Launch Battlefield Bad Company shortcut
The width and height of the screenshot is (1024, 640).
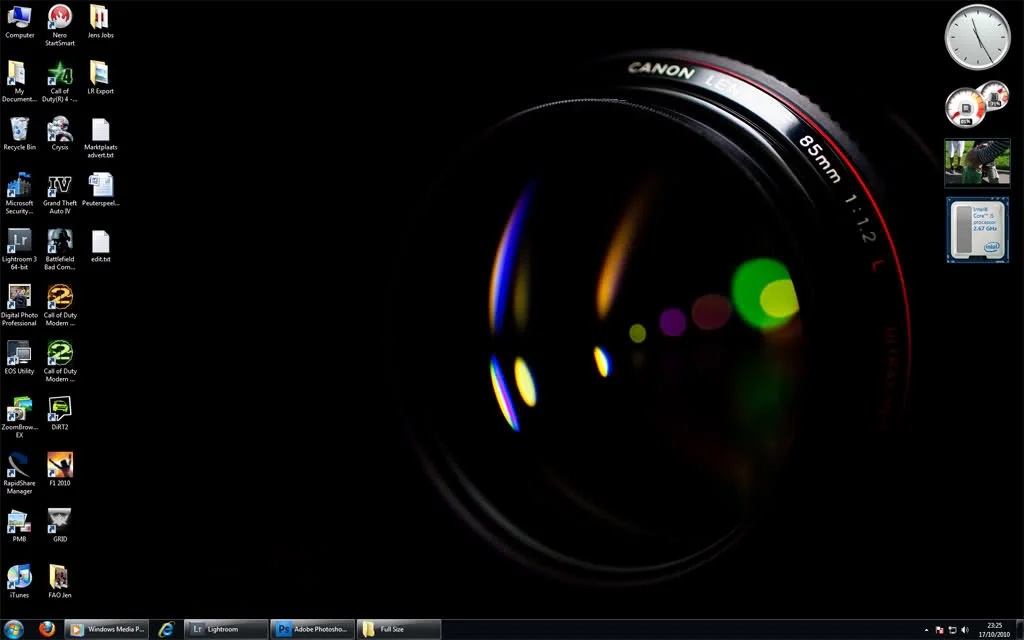pyautogui.click(x=60, y=249)
